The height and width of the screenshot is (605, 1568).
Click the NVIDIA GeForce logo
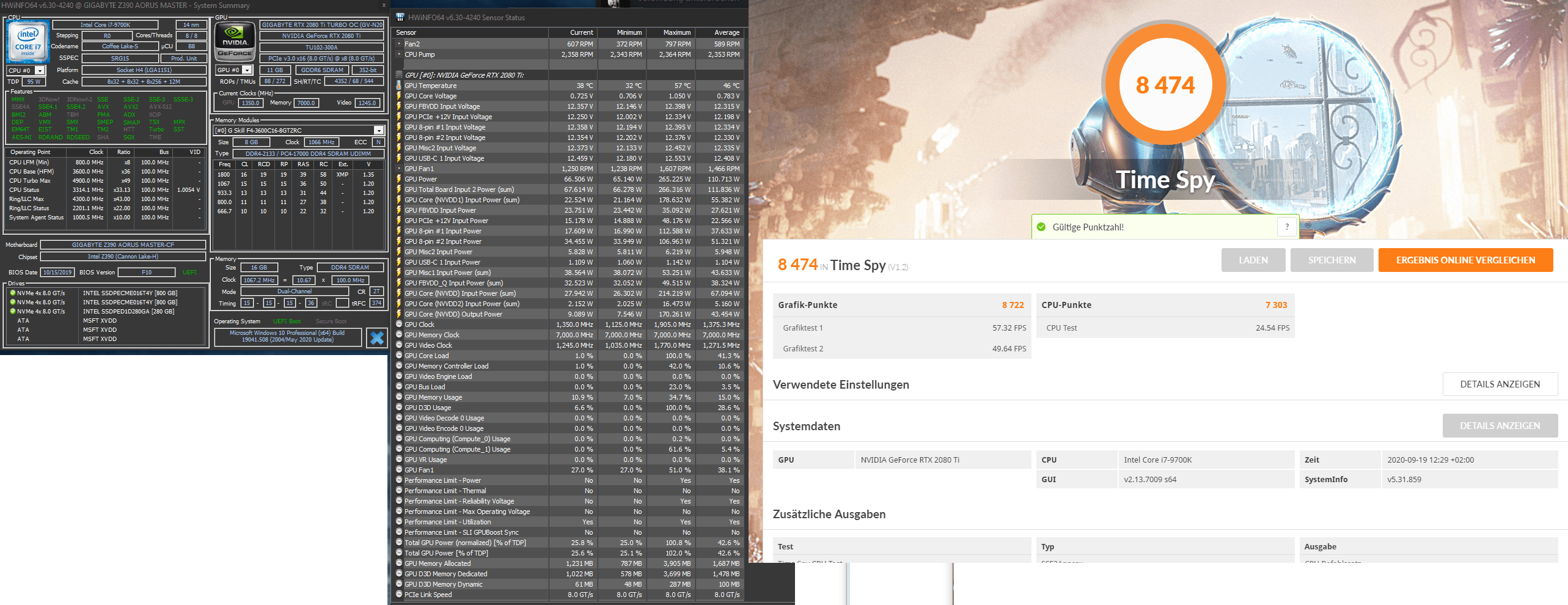pos(235,42)
